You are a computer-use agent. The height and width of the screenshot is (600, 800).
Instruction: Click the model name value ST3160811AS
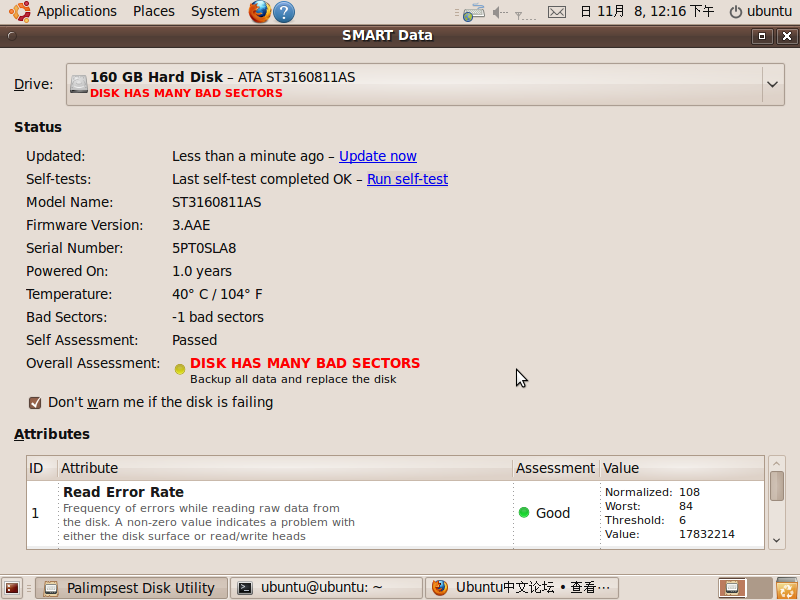click(x=216, y=203)
